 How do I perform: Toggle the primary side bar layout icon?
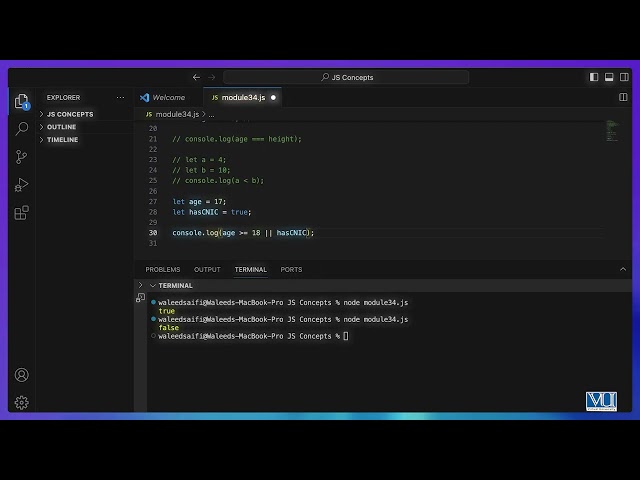tap(594, 77)
